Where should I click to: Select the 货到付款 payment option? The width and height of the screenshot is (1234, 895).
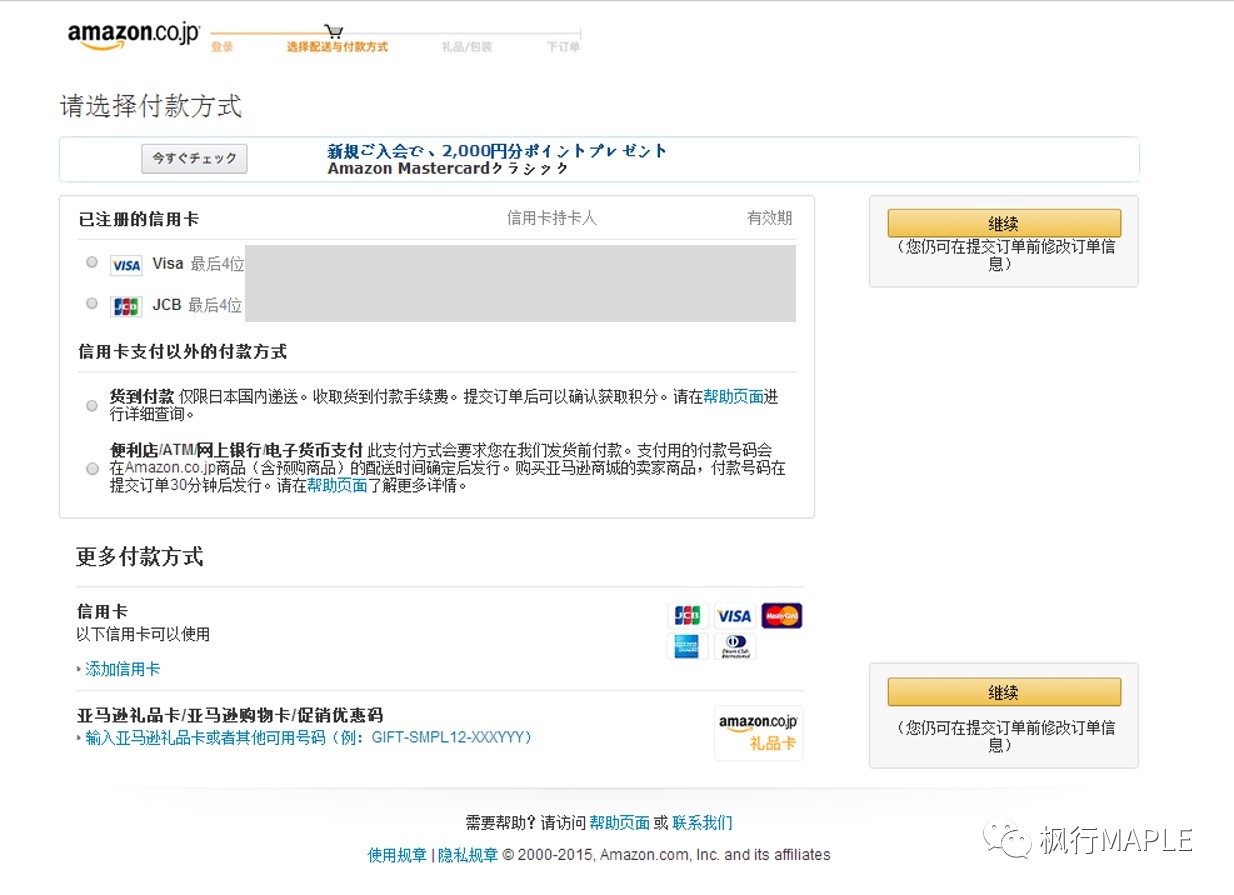point(91,404)
